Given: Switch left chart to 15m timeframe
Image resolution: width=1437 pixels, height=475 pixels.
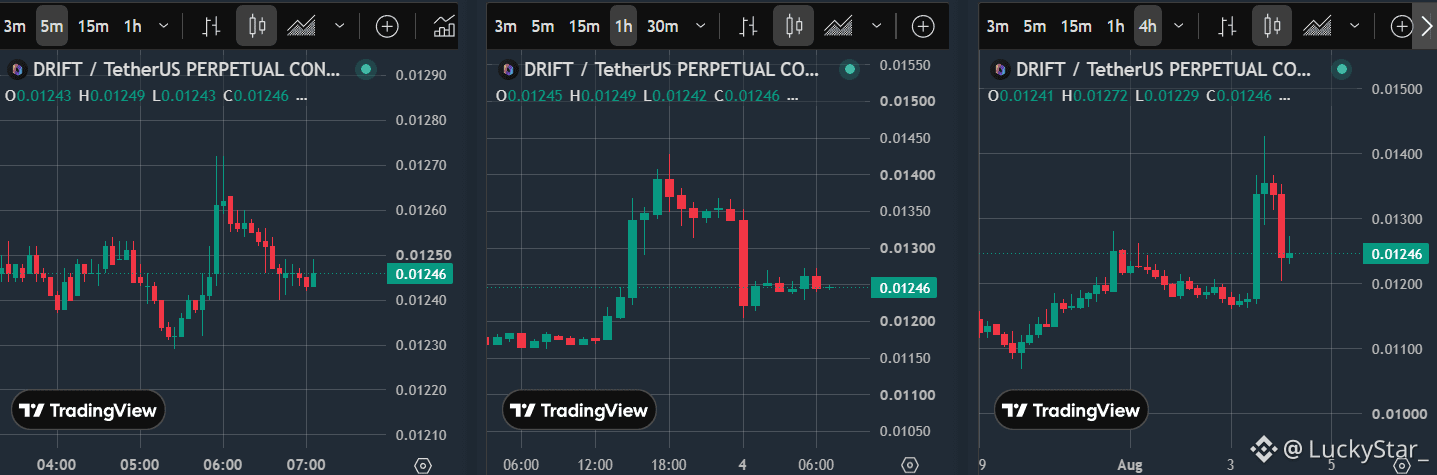Looking at the screenshot, I should [x=93, y=26].
